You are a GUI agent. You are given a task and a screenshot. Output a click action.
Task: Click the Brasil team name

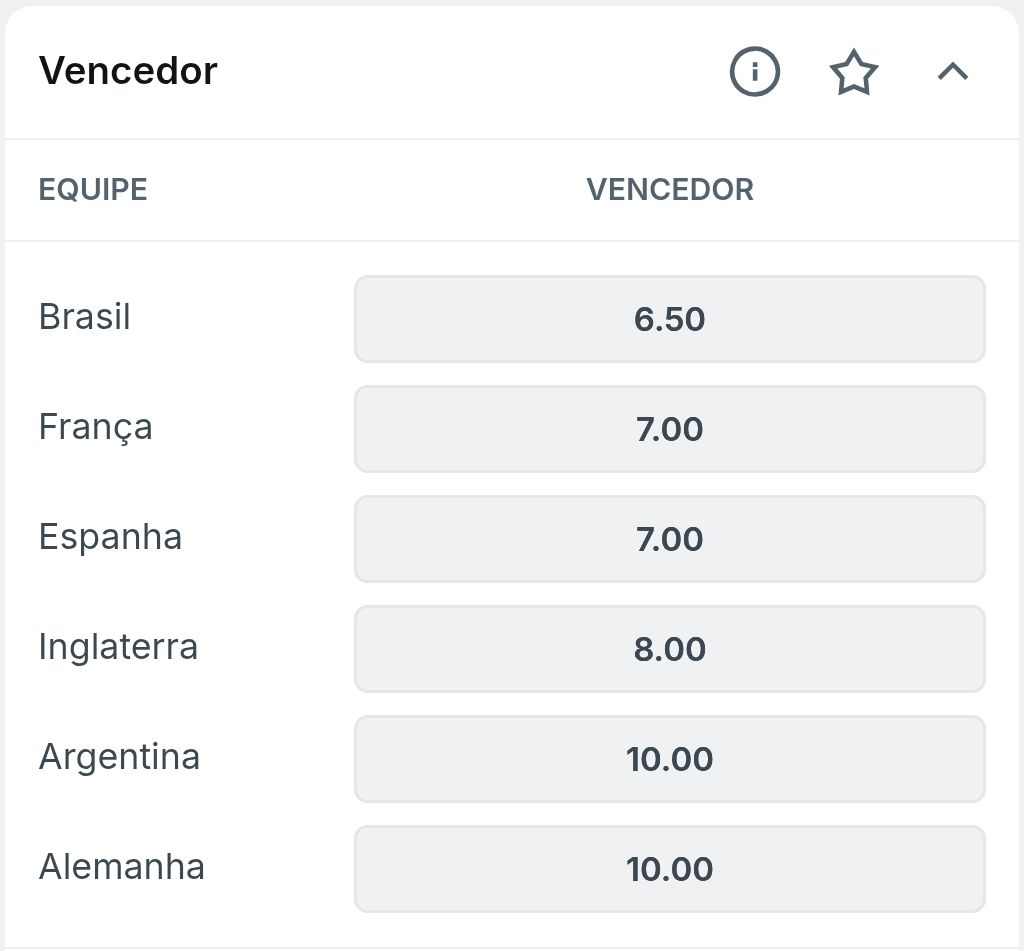(x=85, y=317)
